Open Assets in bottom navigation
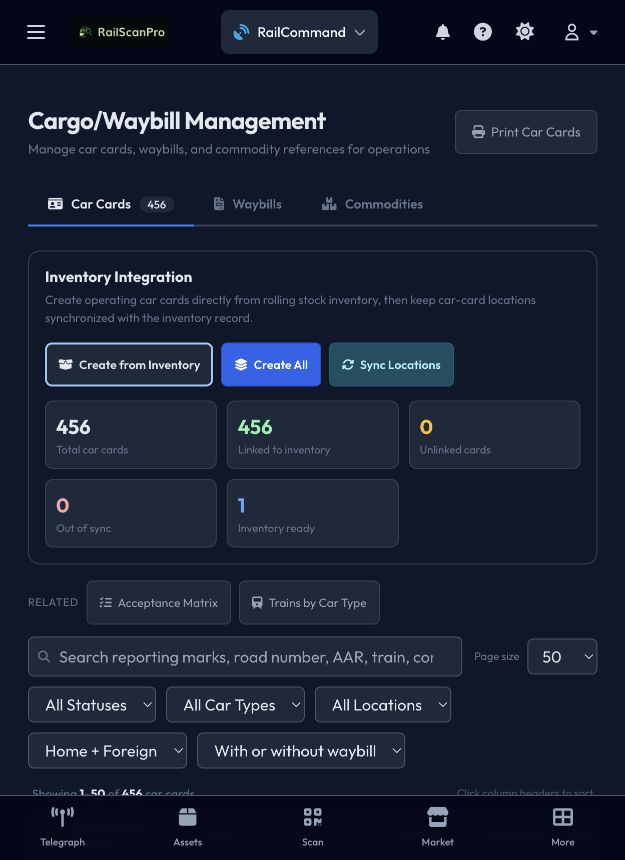 click(x=188, y=827)
